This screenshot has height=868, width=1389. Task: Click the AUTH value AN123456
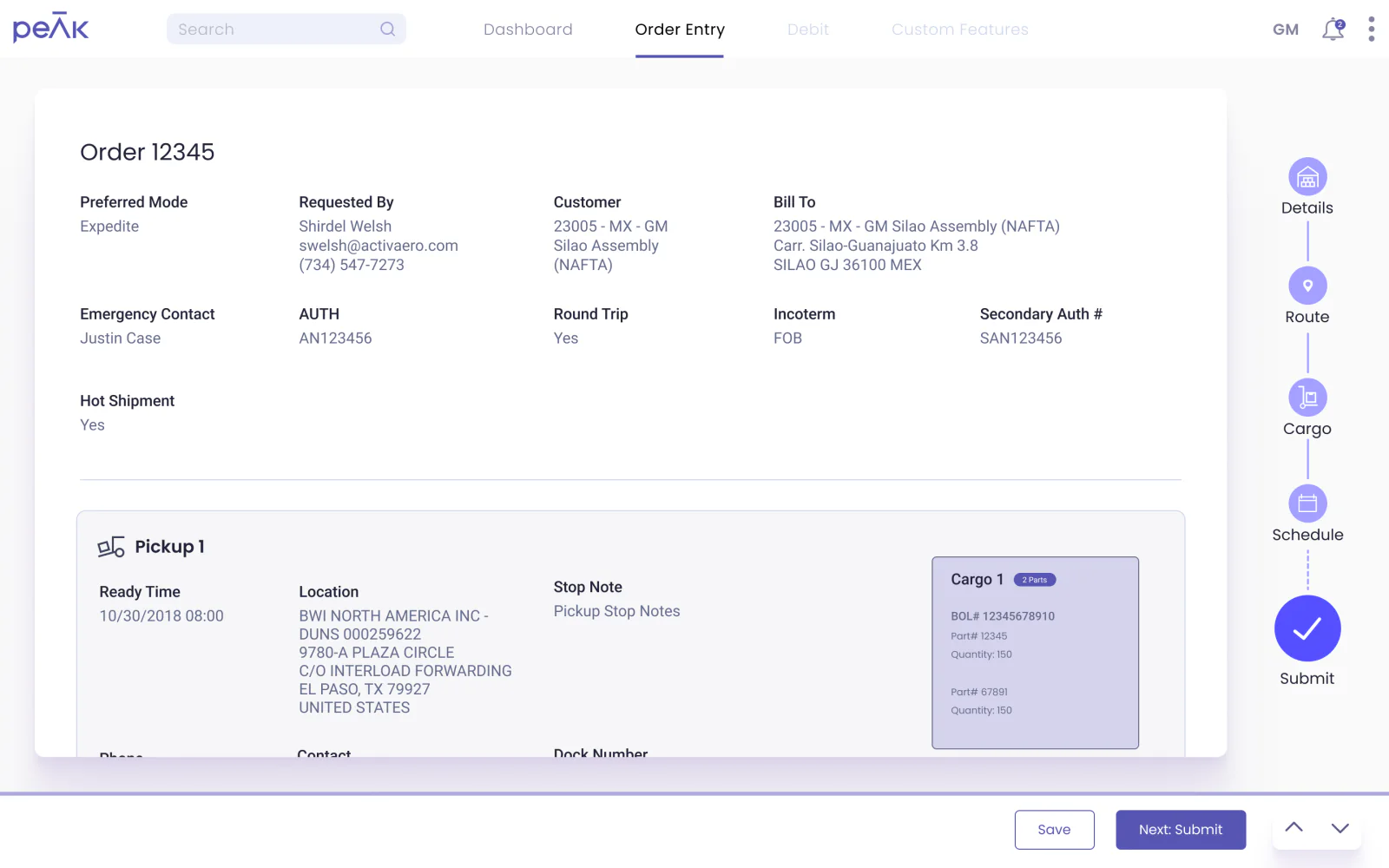335,339
